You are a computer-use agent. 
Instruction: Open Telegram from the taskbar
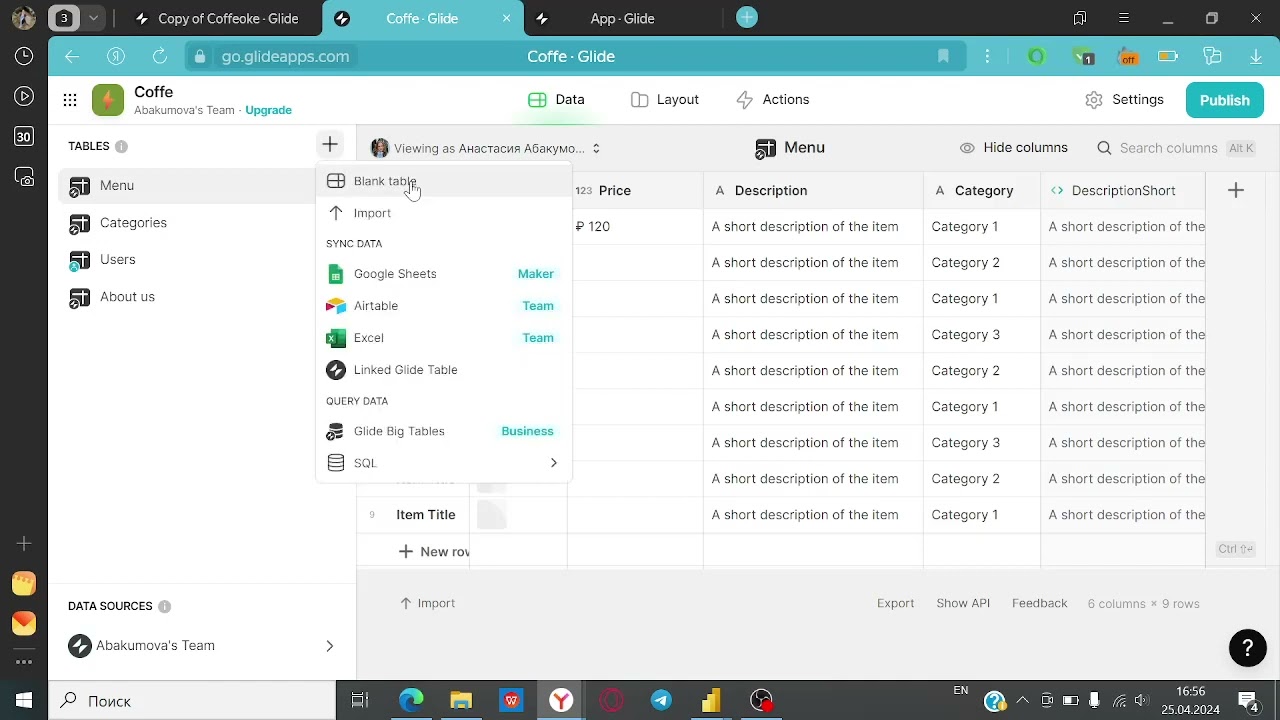(x=661, y=700)
